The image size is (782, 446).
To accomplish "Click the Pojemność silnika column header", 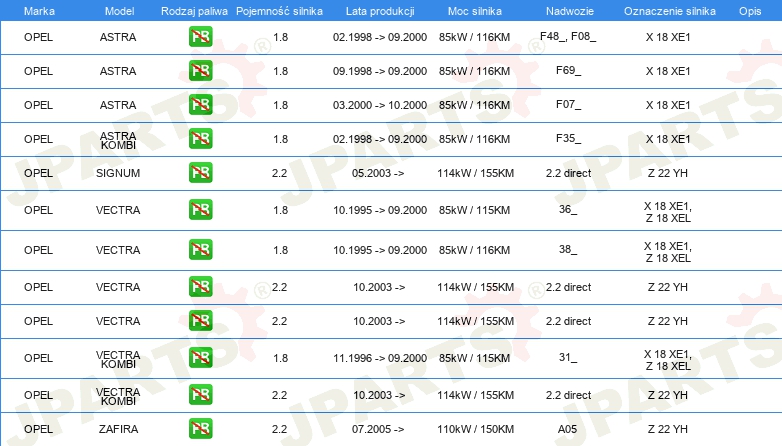I will coord(279,11).
